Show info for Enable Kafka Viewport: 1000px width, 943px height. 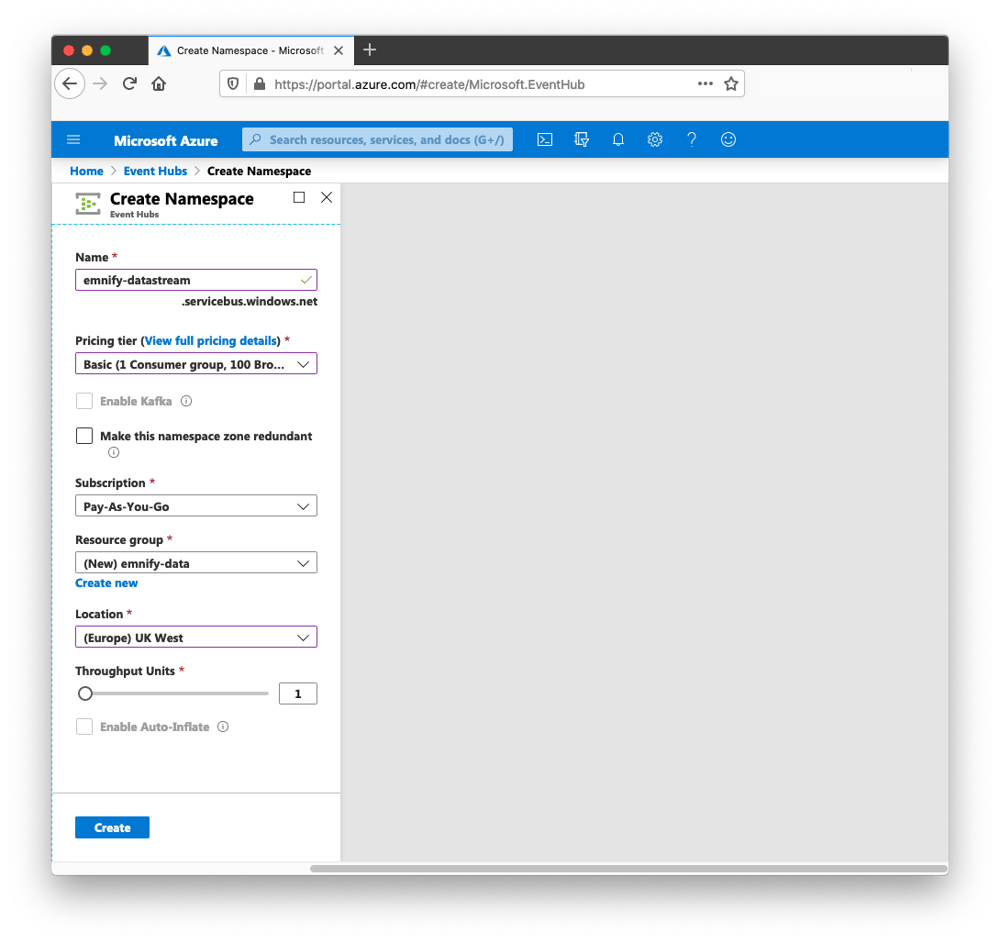186,401
